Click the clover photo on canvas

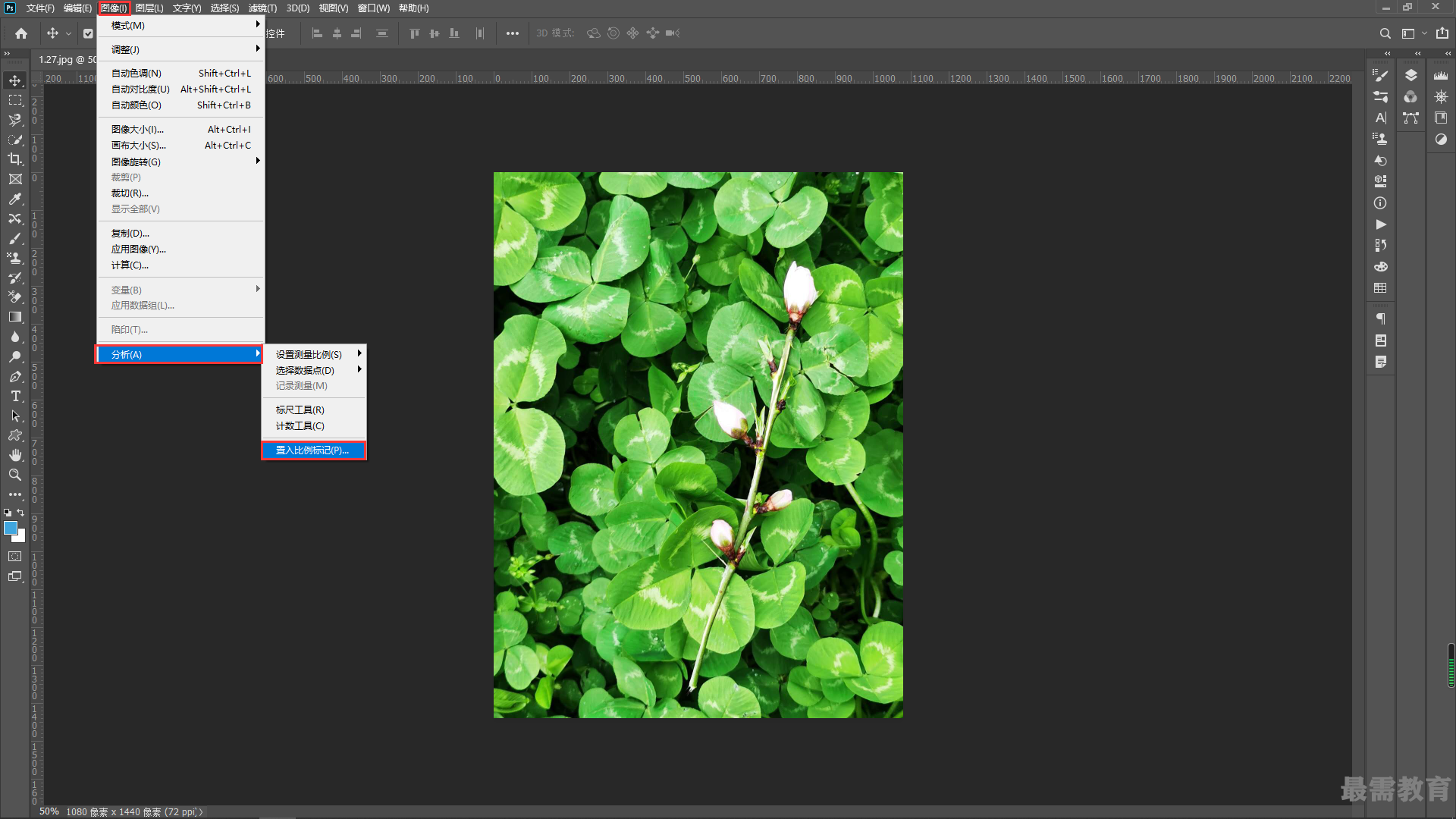tap(698, 445)
